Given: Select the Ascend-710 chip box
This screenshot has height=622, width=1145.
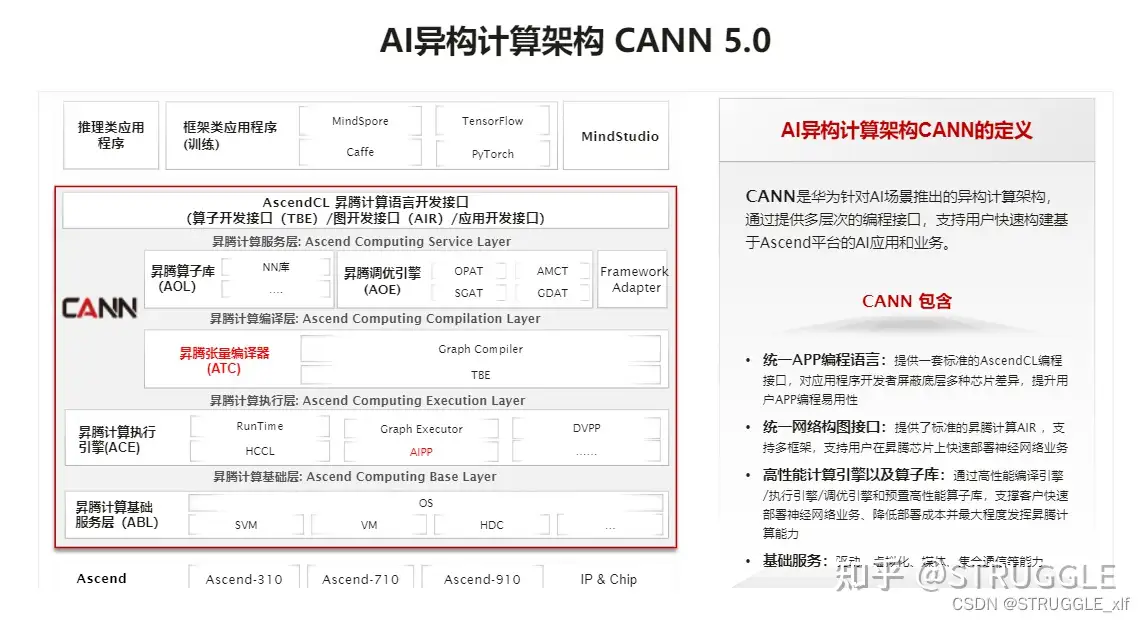Looking at the screenshot, I should coord(361,579).
